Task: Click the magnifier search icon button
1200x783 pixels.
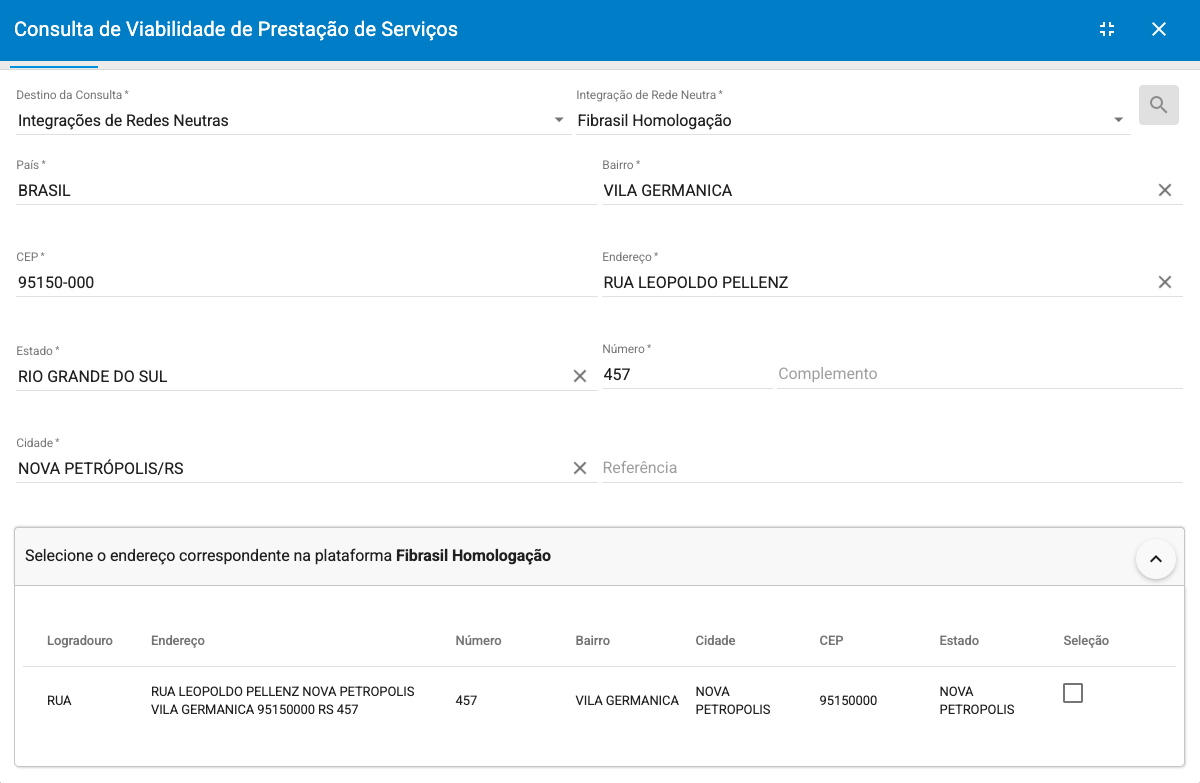Action: 1158,105
